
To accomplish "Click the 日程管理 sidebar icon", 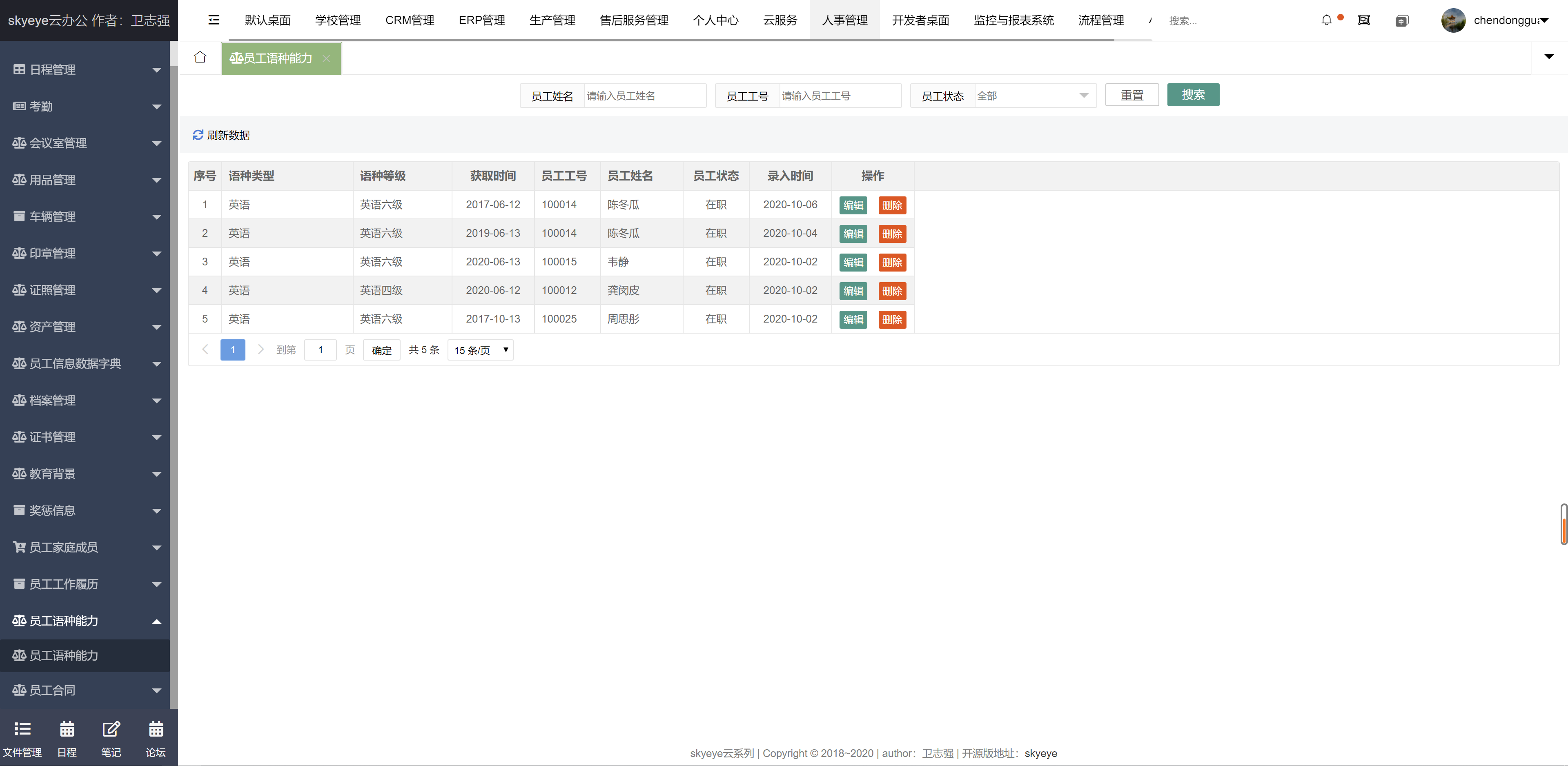I will [x=20, y=69].
